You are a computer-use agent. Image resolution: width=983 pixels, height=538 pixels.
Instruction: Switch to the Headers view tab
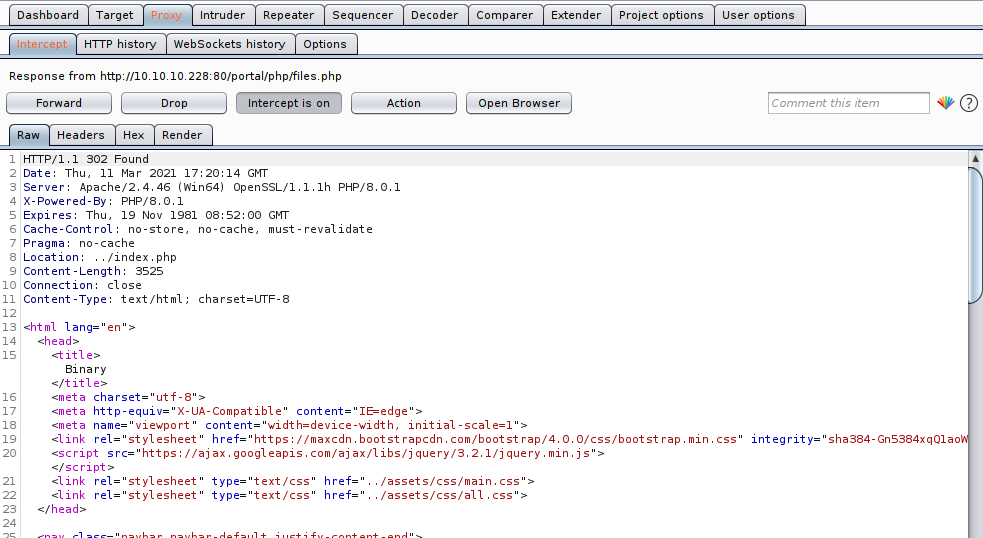click(x=81, y=135)
